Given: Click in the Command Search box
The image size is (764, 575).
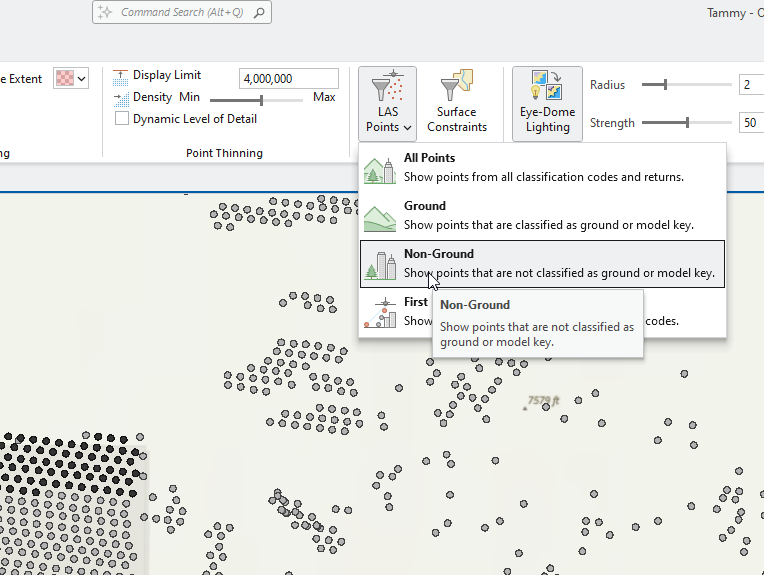Looking at the screenshot, I should pos(180,13).
